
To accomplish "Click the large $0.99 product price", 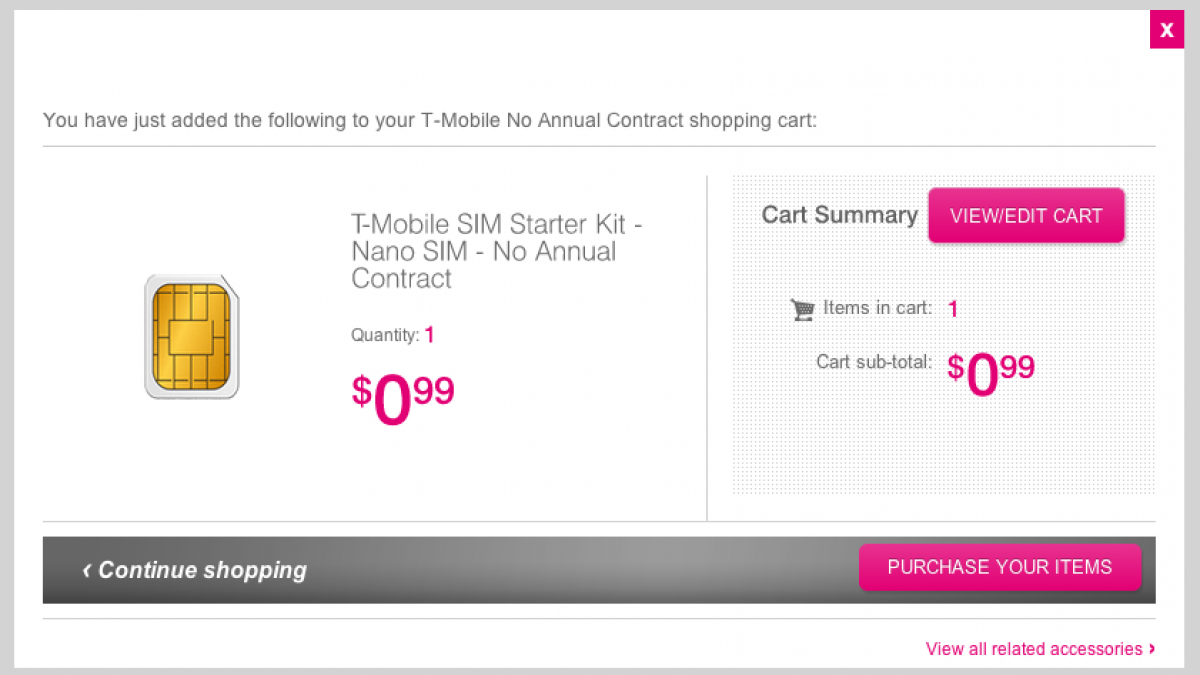I will pyautogui.click(x=403, y=398).
